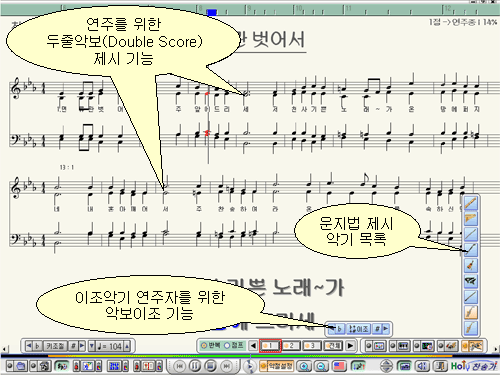Click the green screen display icon
500x375 pixels.
[x=405, y=366]
